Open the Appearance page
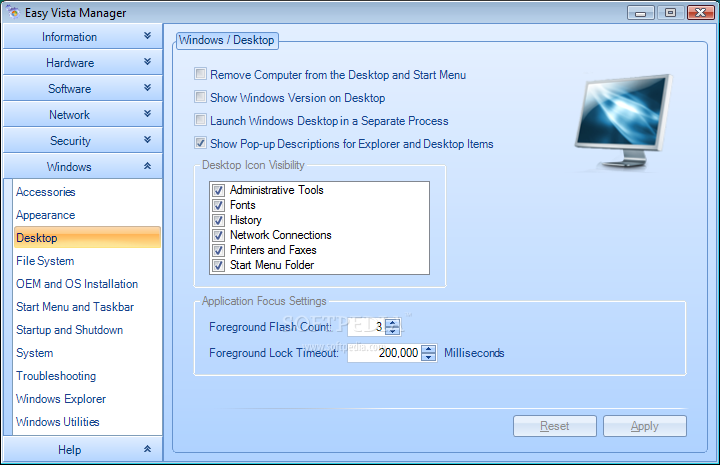The image size is (720, 465). click(45, 215)
